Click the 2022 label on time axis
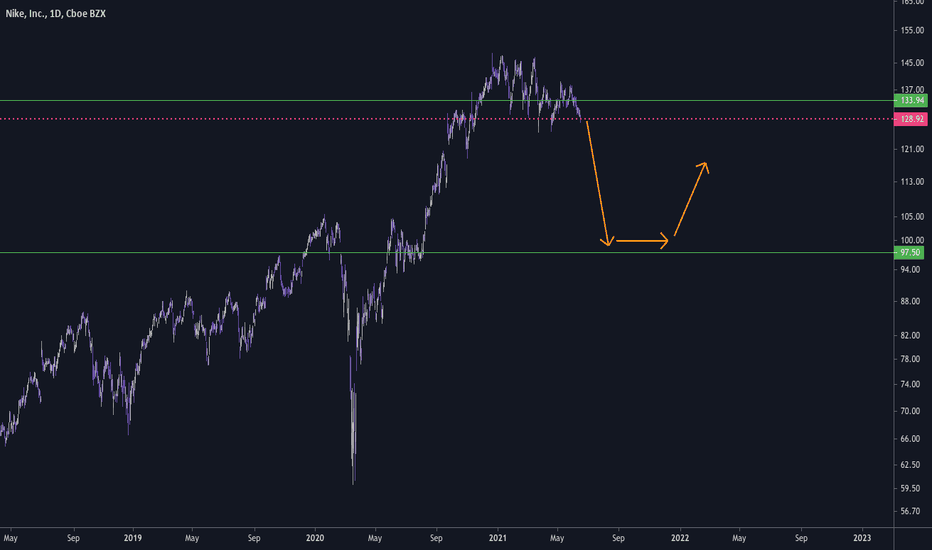Image resolution: width=932 pixels, height=550 pixels. tap(680, 538)
